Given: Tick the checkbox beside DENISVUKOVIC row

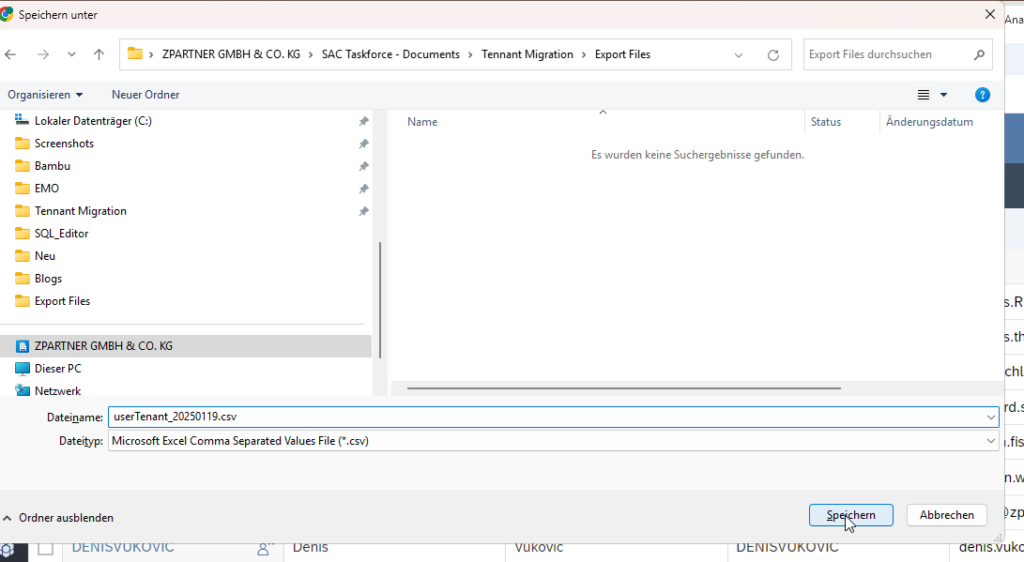Looking at the screenshot, I should (46, 548).
